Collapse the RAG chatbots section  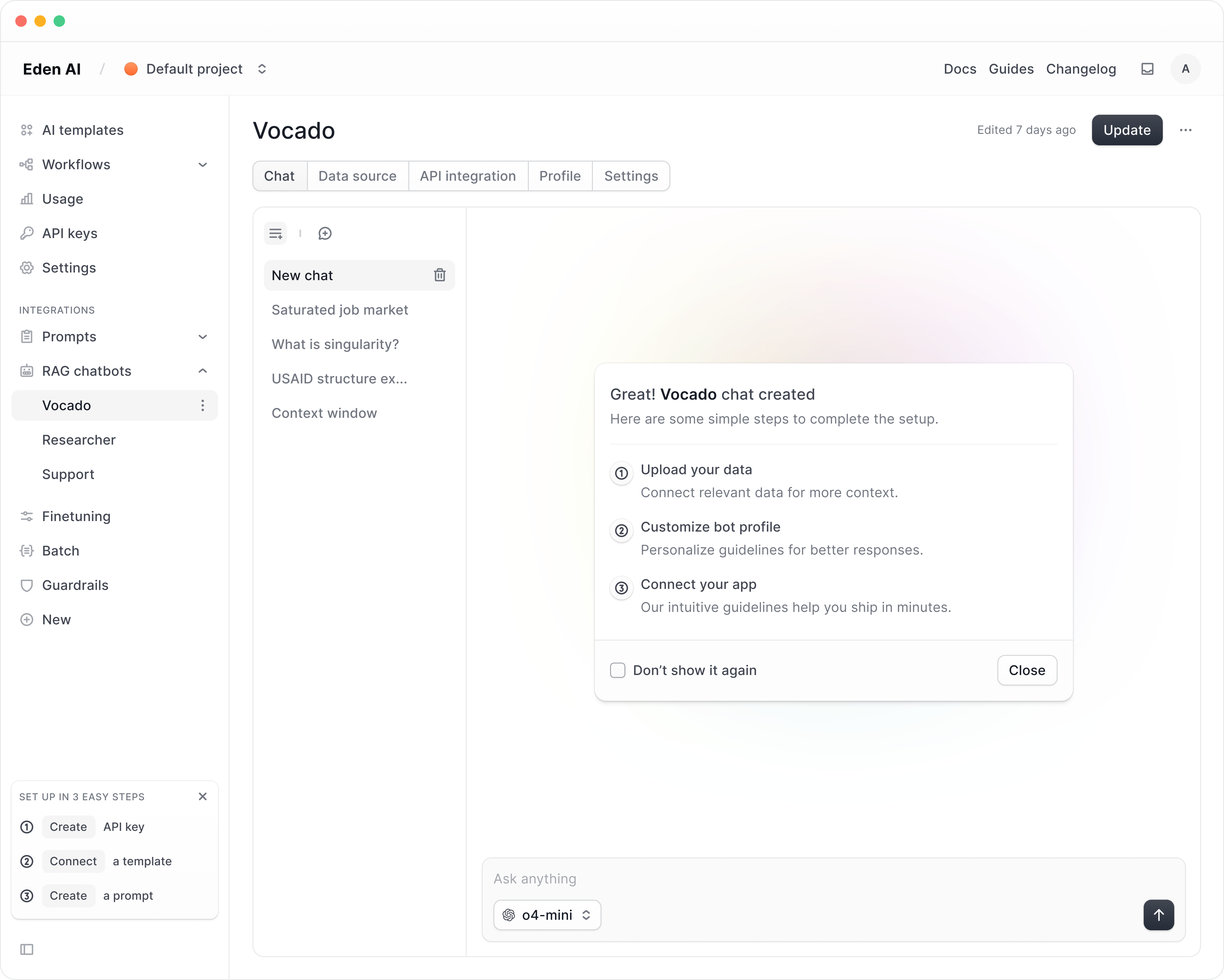click(203, 371)
